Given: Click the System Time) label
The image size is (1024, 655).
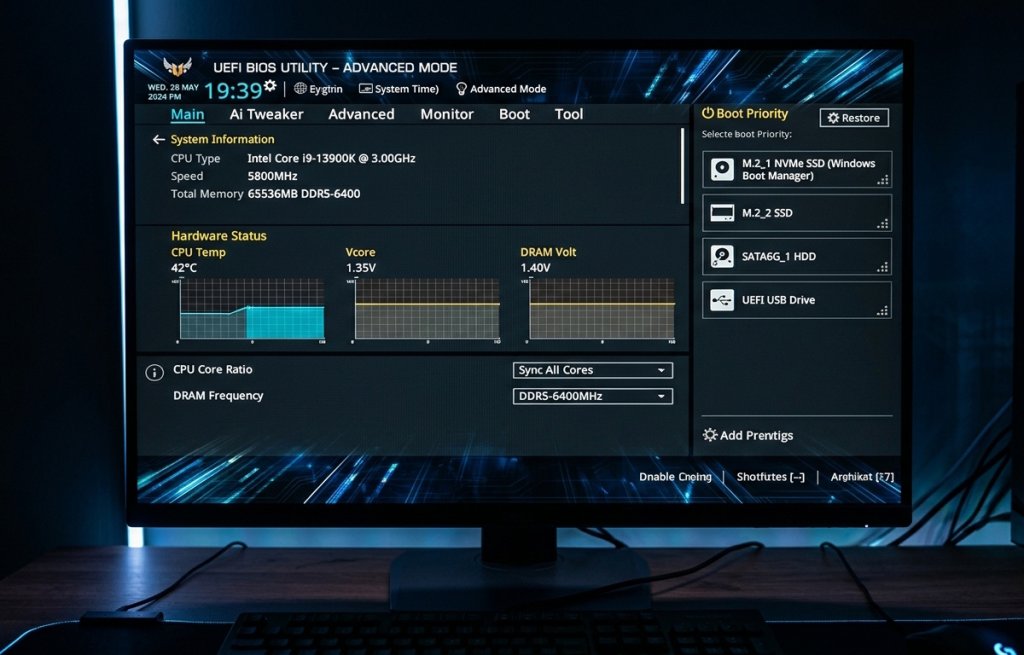Looking at the screenshot, I should click(407, 89).
